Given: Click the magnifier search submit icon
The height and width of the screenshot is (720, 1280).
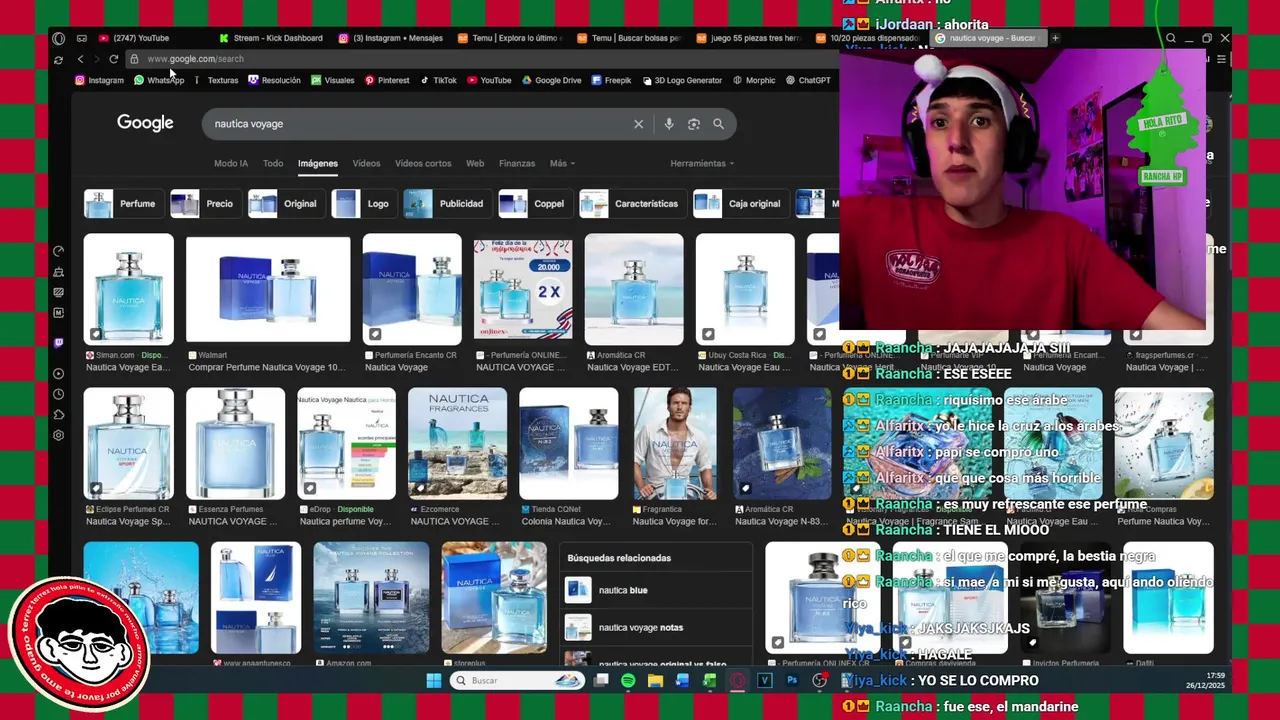Looking at the screenshot, I should pyautogui.click(x=718, y=124).
